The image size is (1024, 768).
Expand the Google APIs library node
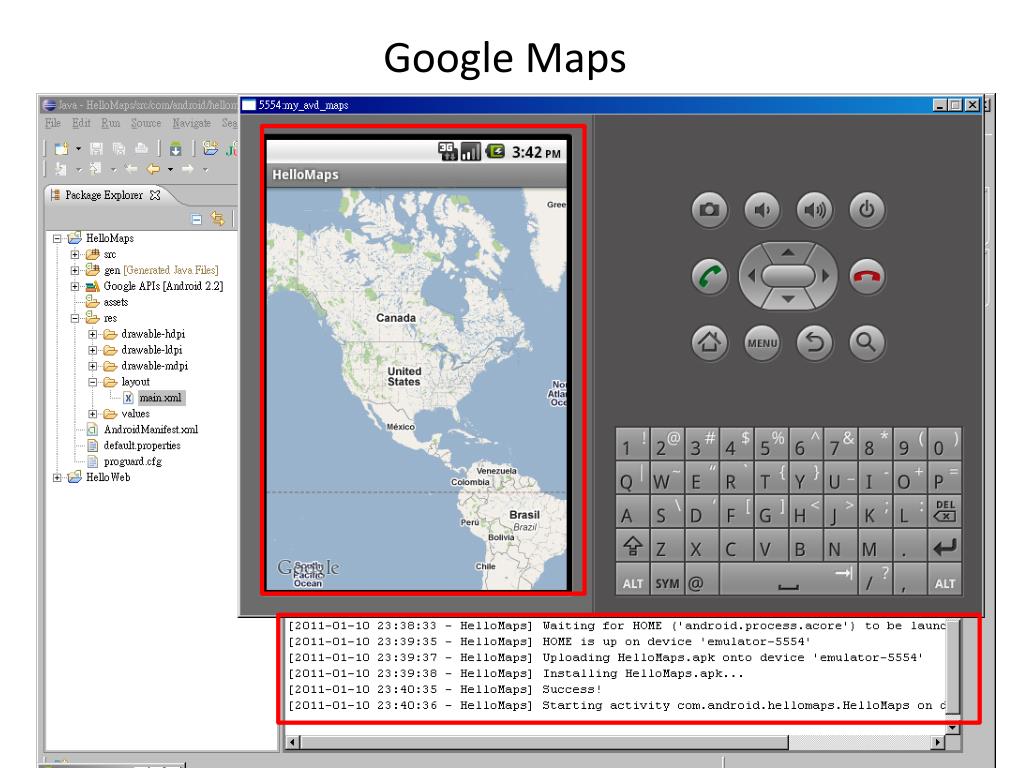[75, 286]
